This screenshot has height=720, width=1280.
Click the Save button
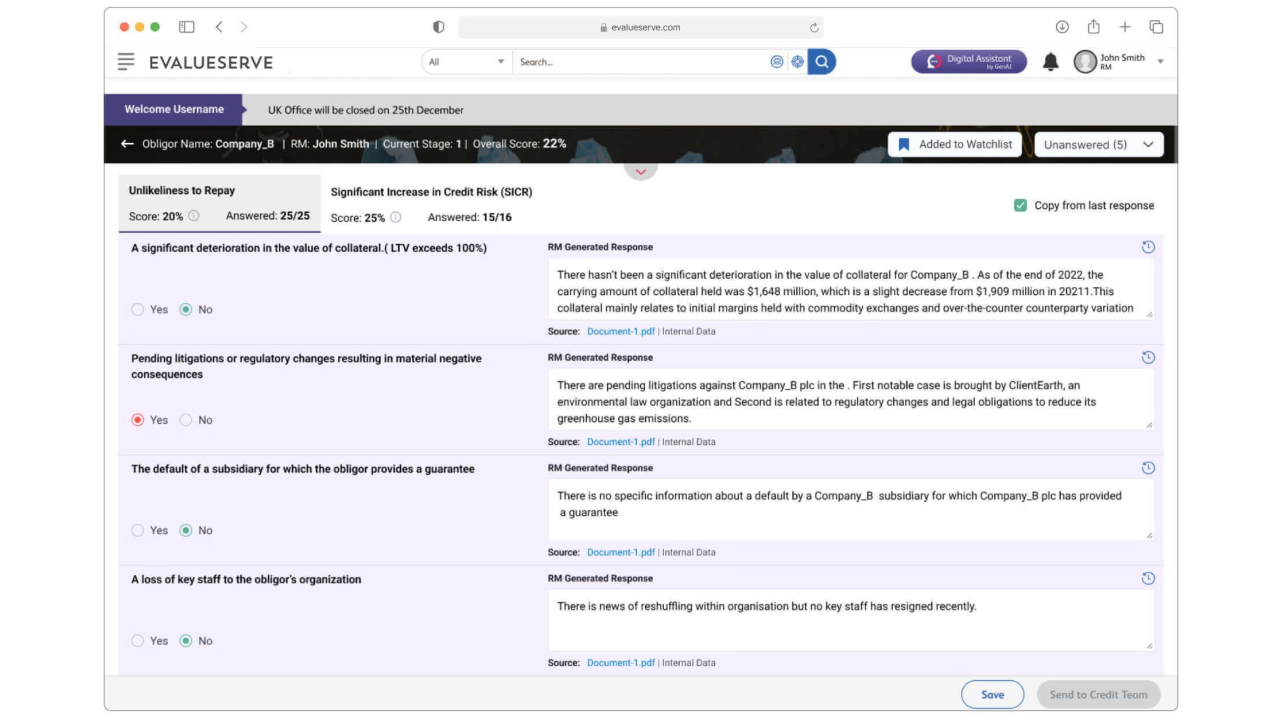[x=992, y=695]
